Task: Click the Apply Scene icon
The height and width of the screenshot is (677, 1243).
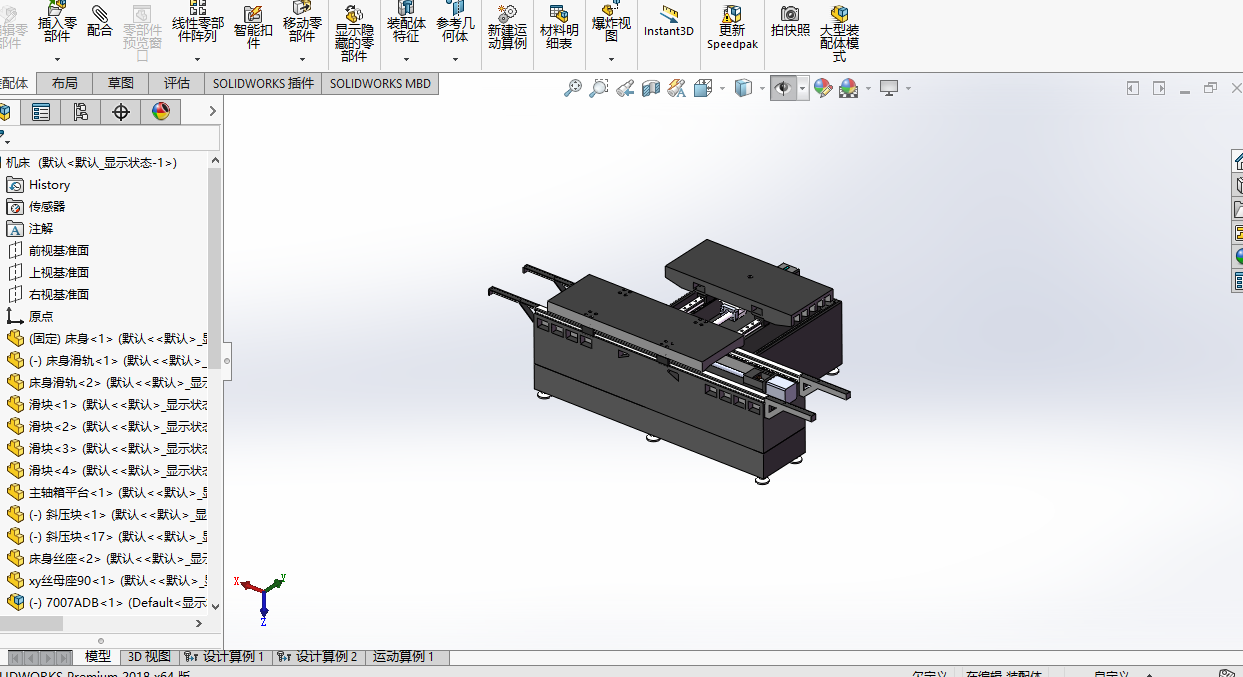Action: [849, 88]
